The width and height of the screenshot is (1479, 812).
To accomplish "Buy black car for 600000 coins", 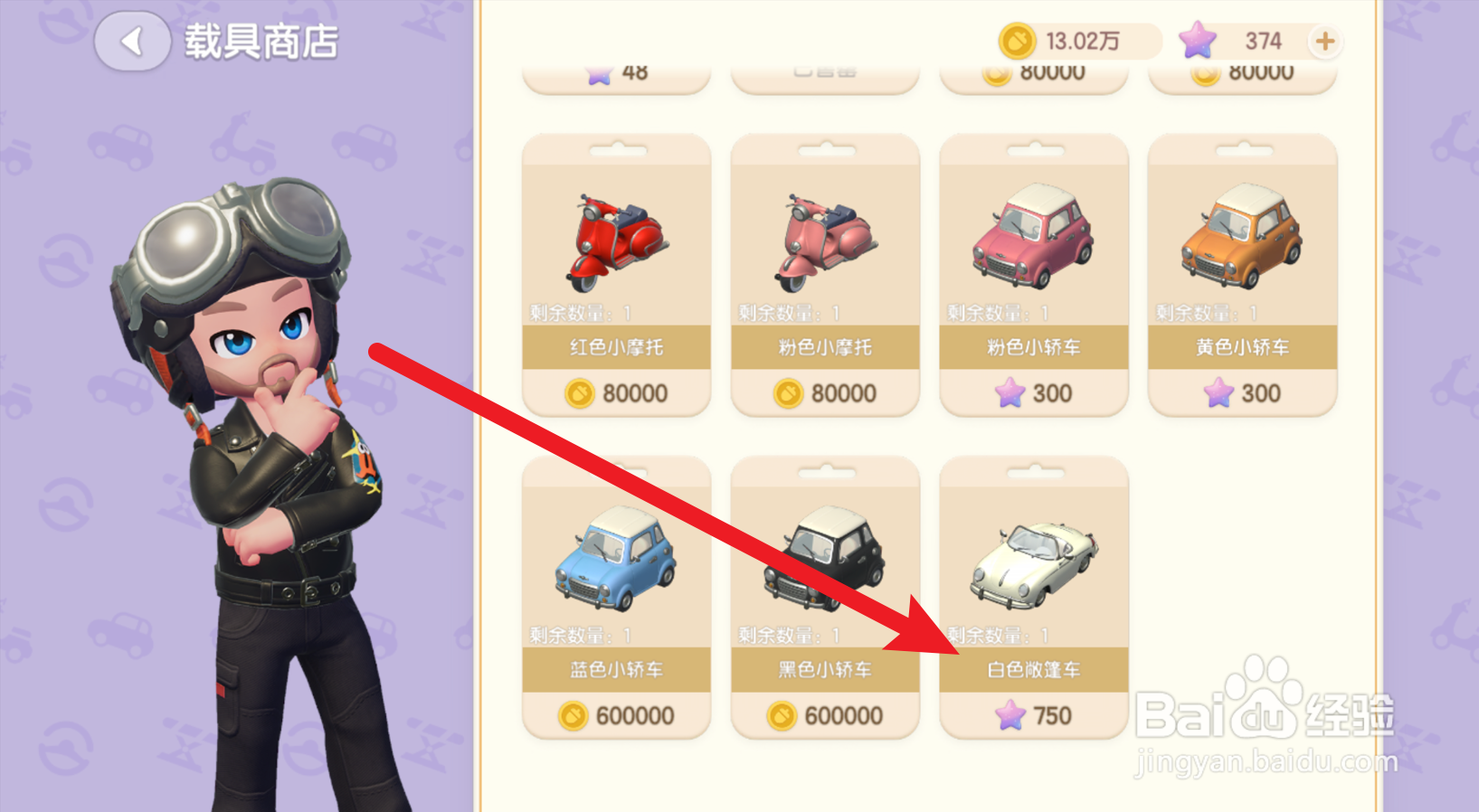I will point(825,715).
